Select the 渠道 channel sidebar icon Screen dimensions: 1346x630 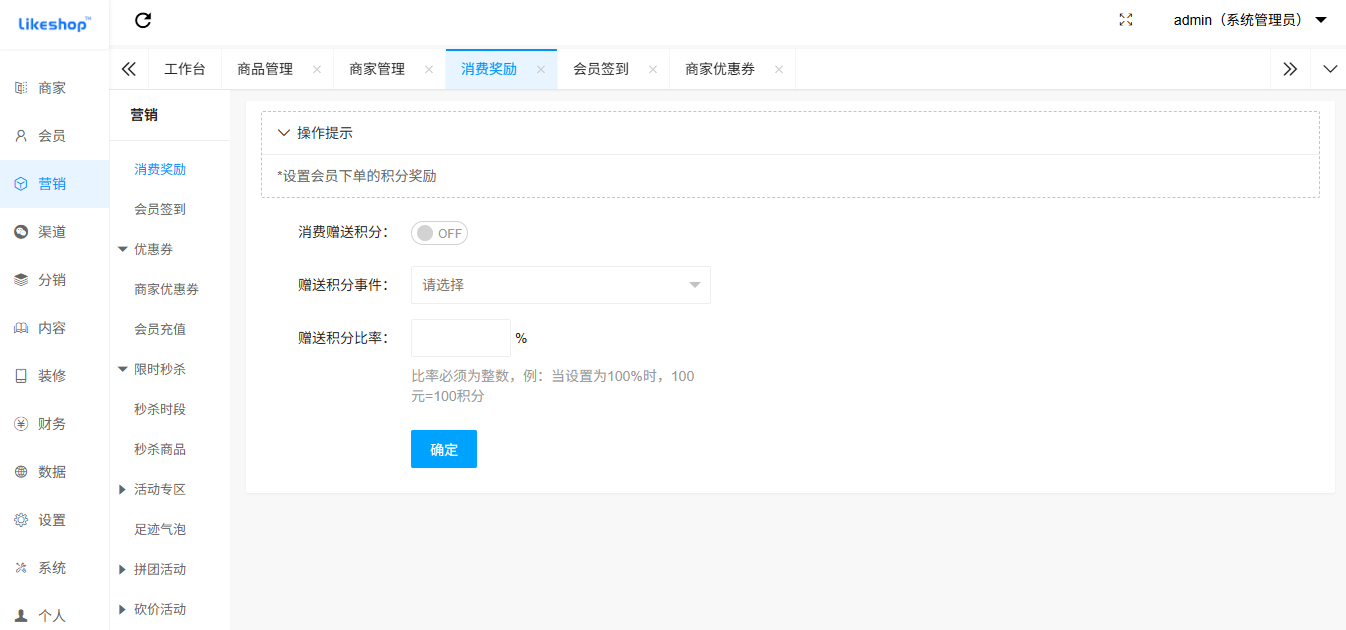(21, 232)
